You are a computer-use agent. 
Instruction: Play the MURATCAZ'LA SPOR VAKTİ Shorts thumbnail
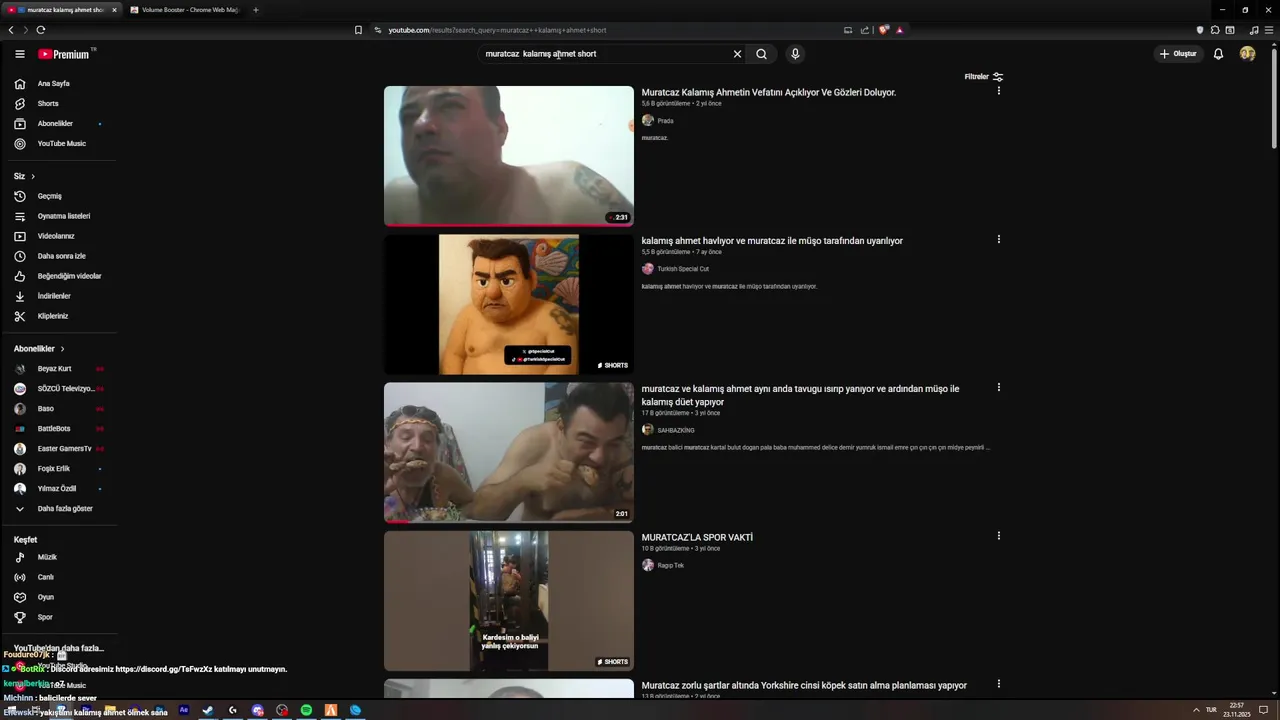509,601
